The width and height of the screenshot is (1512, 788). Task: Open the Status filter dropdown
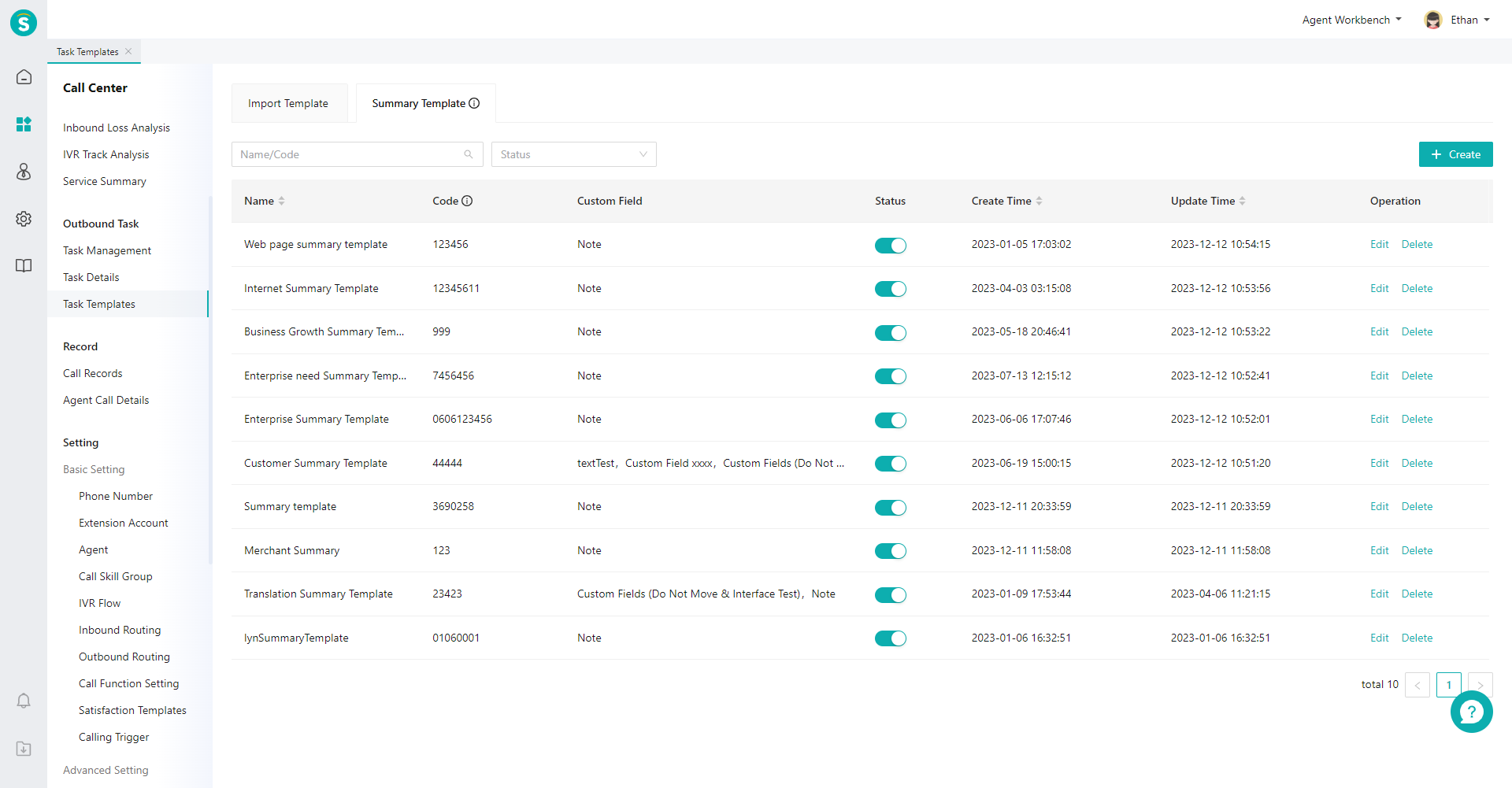574,154
